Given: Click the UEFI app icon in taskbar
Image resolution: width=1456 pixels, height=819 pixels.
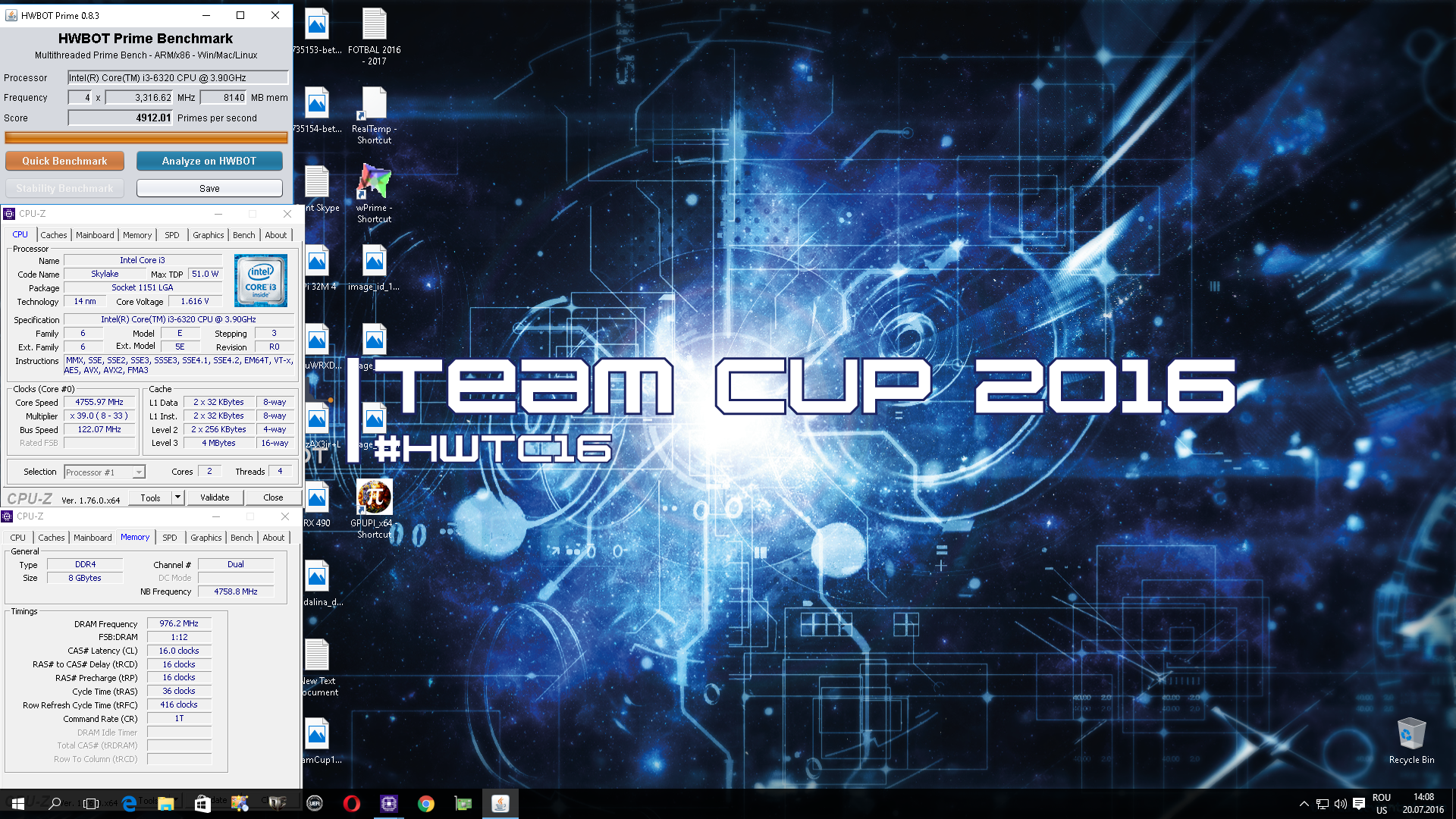Looking at the screenshot, I should point(315,804).
